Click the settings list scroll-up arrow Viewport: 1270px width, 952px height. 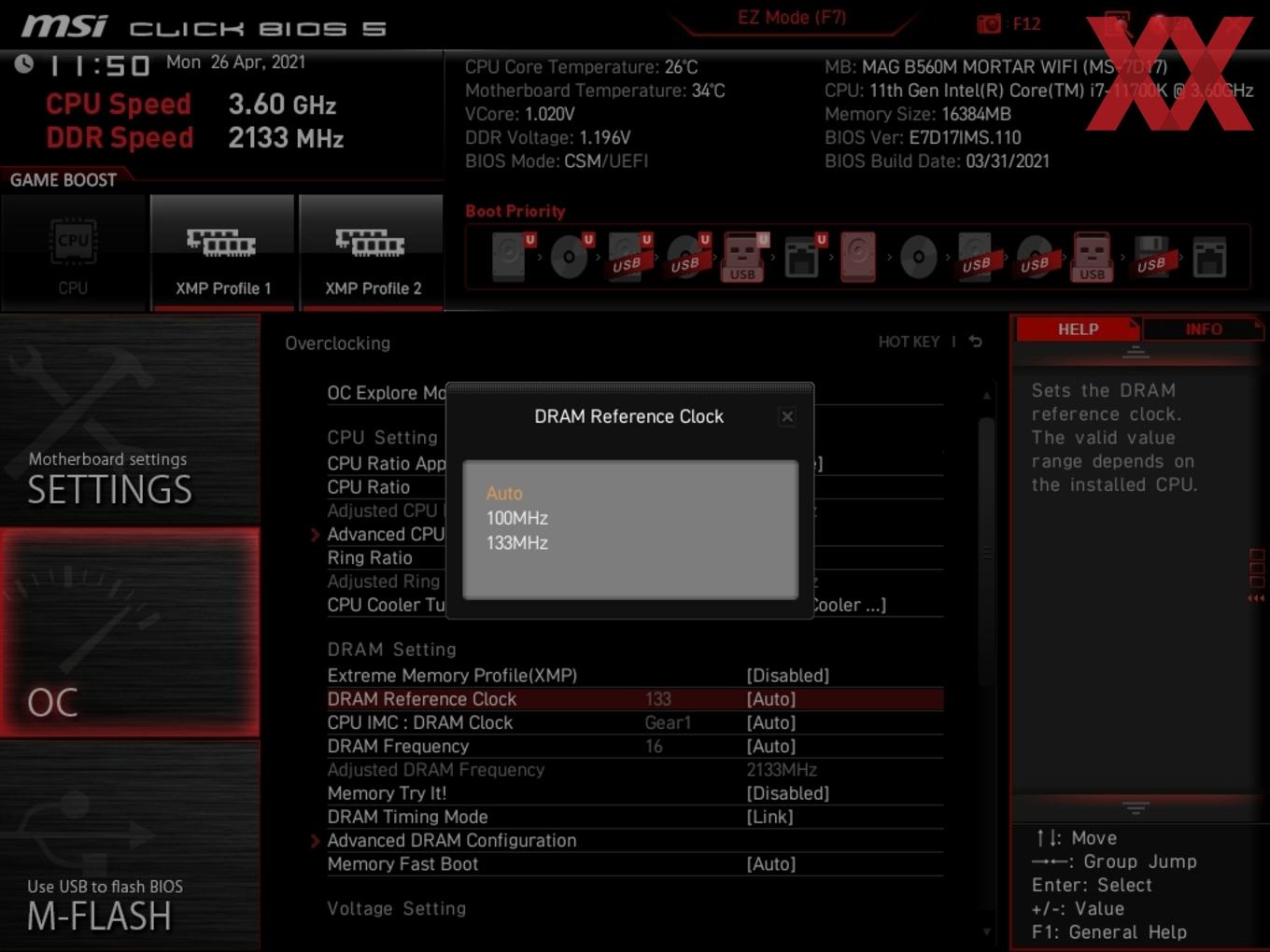(x=986, y=396)
